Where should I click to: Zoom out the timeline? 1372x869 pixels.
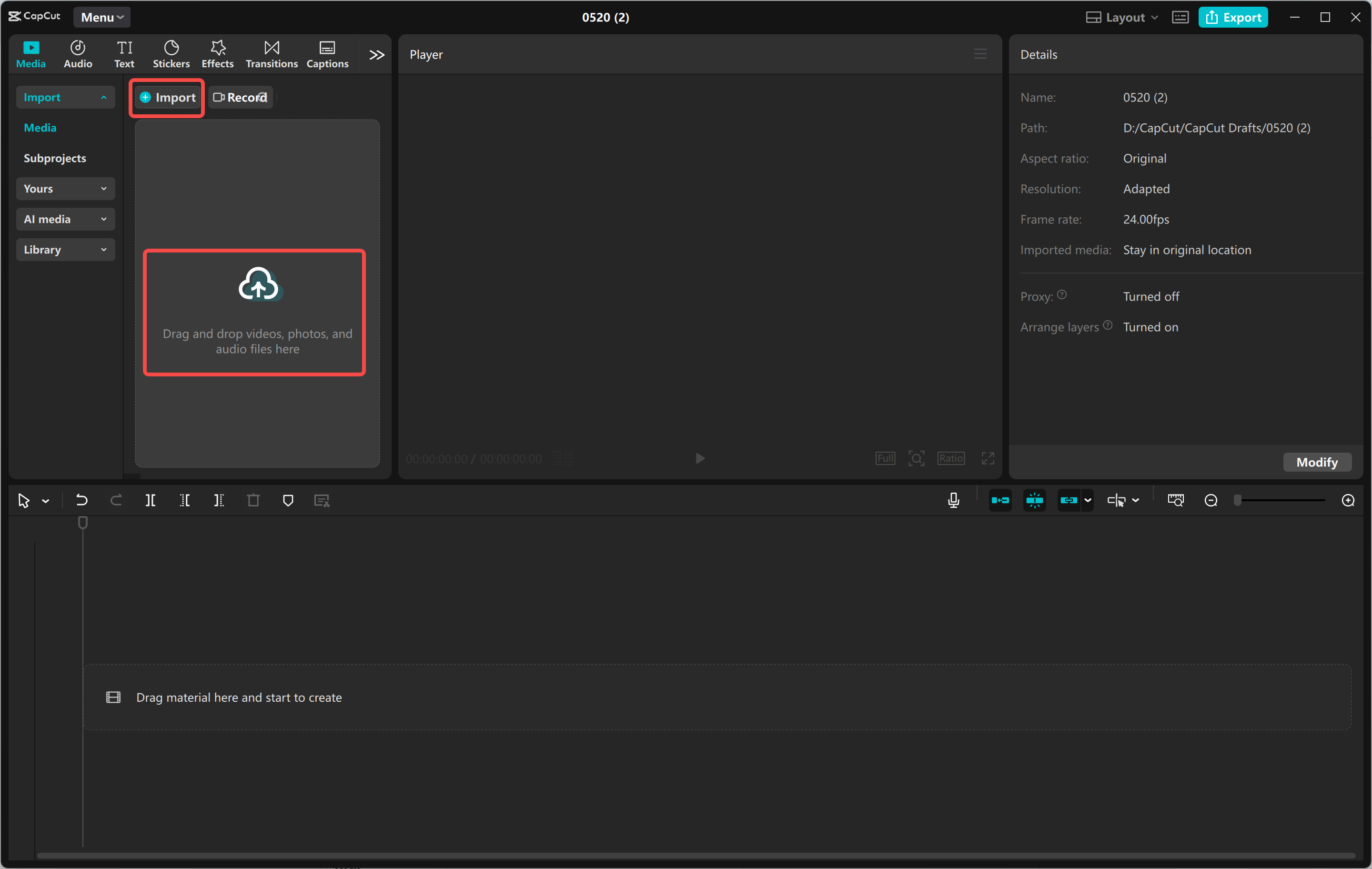pyautogui.click(x=1211, y=500)
